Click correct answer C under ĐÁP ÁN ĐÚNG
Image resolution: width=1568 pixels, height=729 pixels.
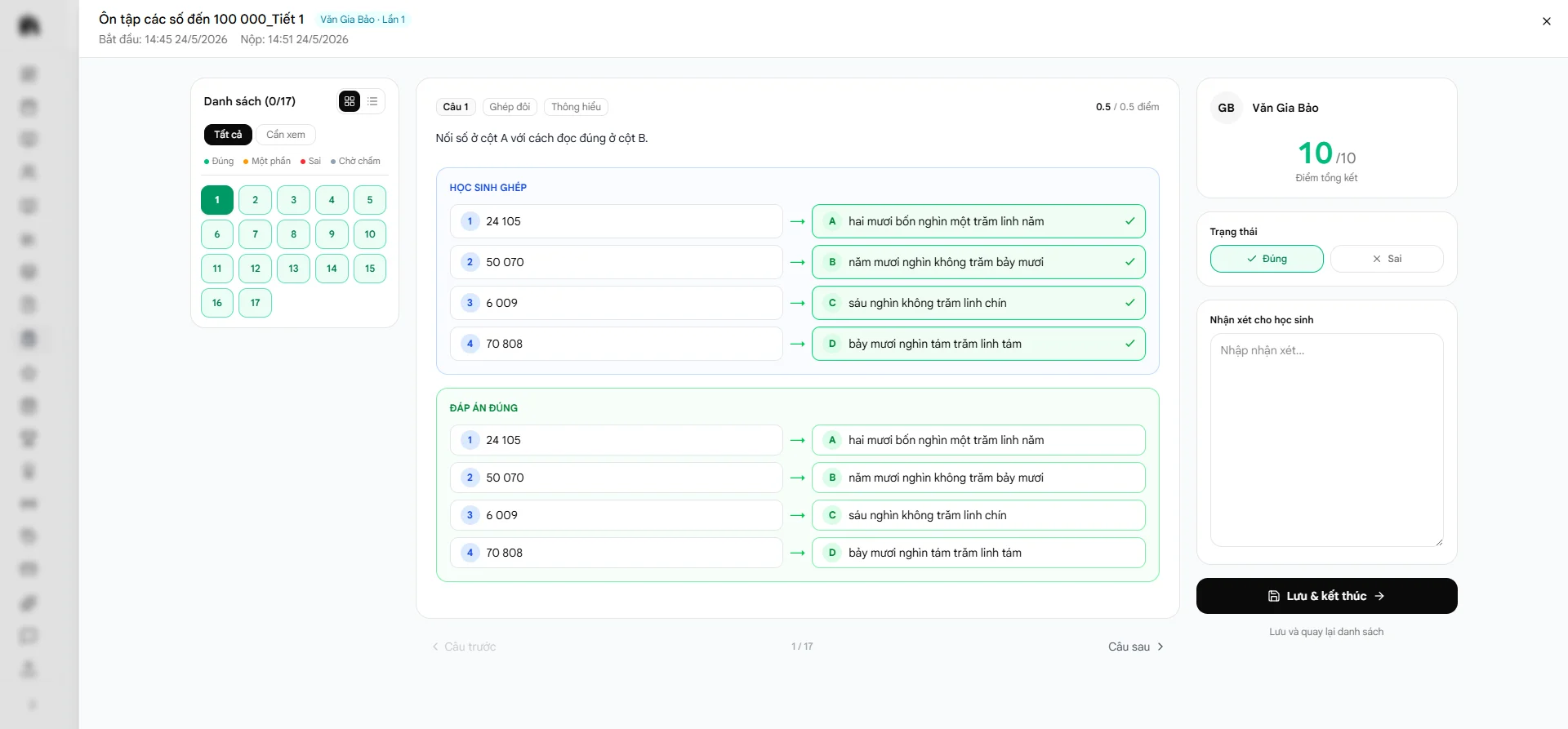click(x=978, y=515)
